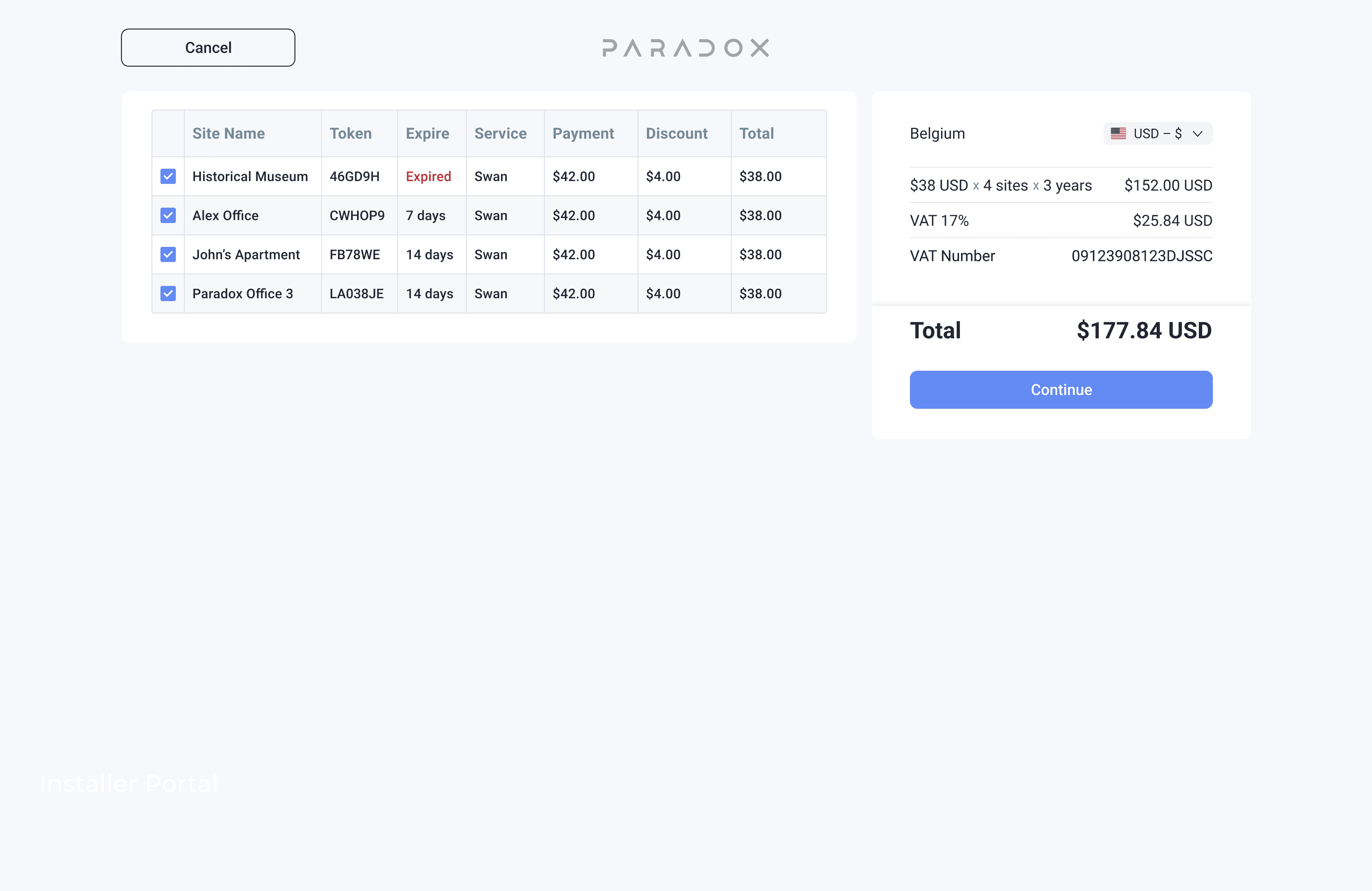The image size is (1372, 891).
Task: Click the US flag icon
Action: tap(1118, 134)
